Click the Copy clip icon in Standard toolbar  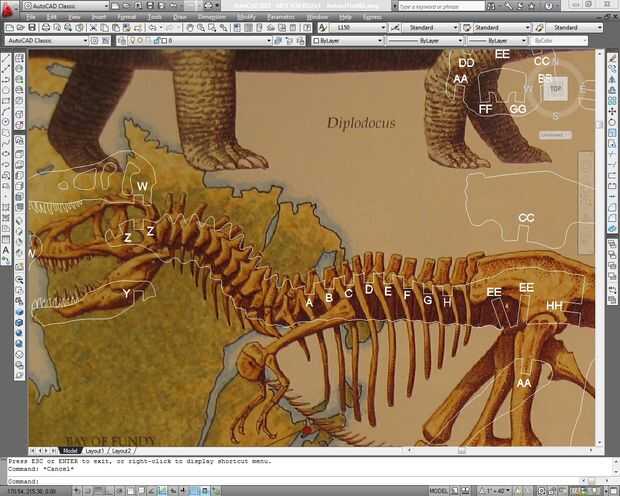point(104,28)
